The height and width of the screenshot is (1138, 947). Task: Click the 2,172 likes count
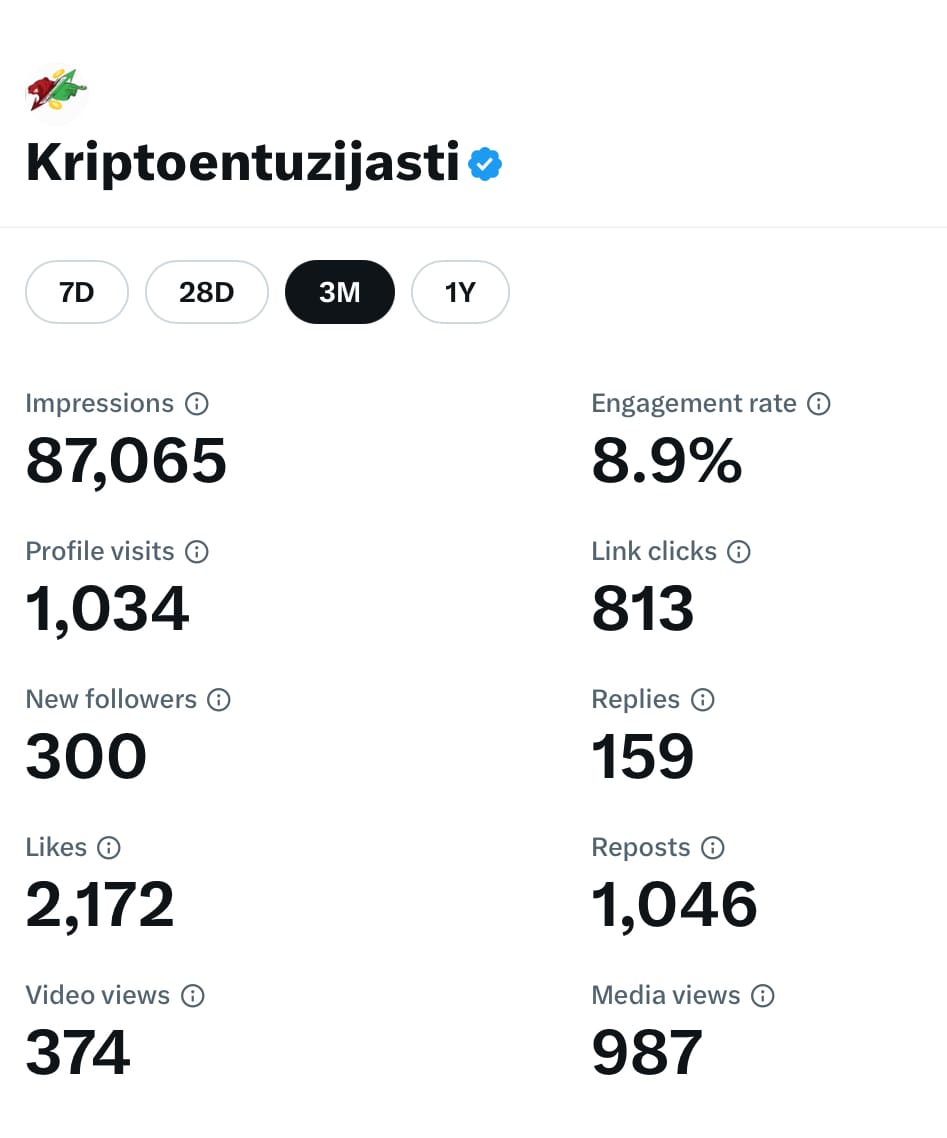pos(99,904)
